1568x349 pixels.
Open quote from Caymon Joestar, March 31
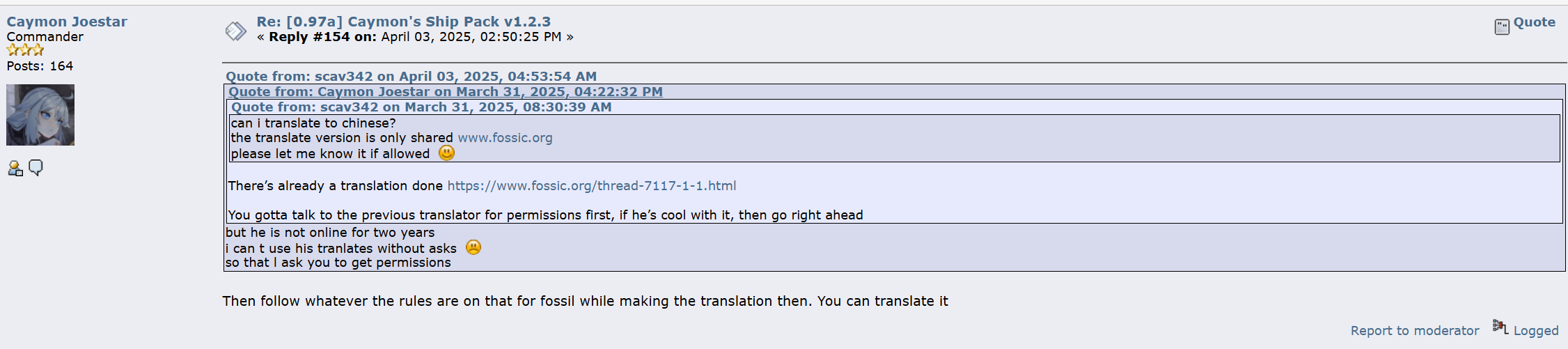[445, 92]
